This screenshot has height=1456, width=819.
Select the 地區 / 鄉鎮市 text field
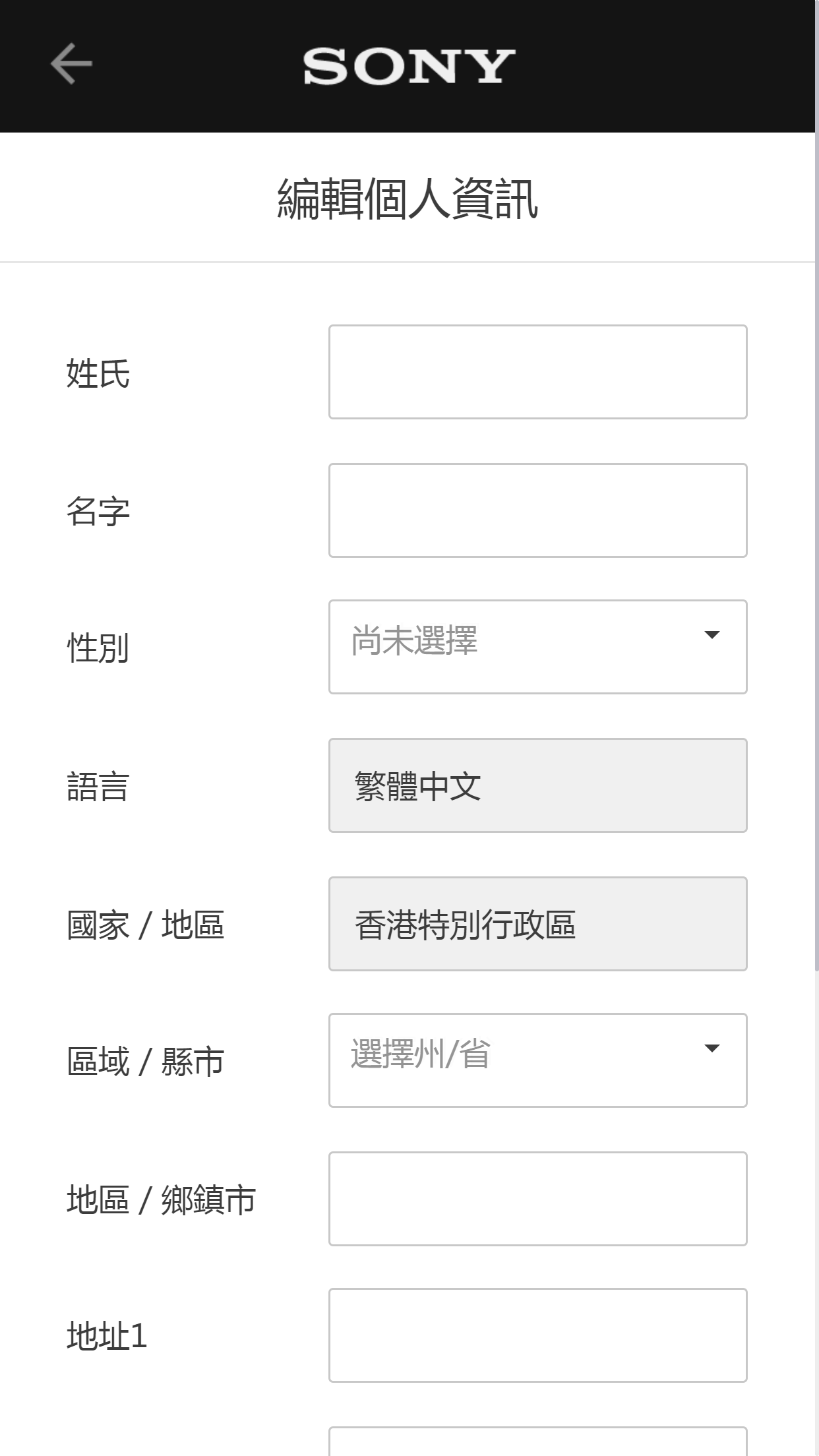(x=537, y=1198)
